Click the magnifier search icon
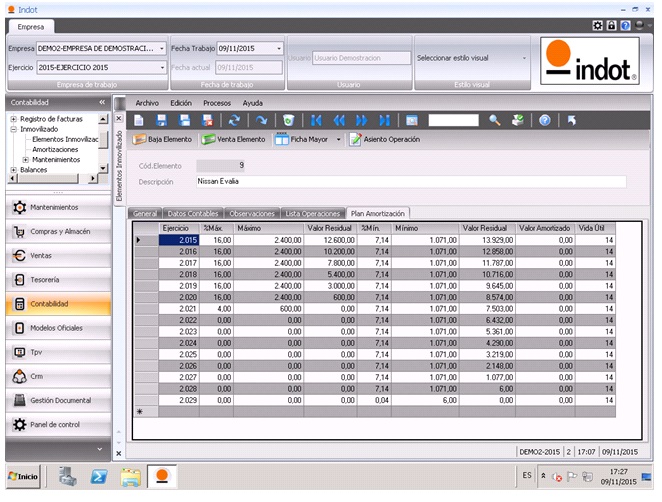This screenshot has height=502, width=662. (x=494, y=120)
